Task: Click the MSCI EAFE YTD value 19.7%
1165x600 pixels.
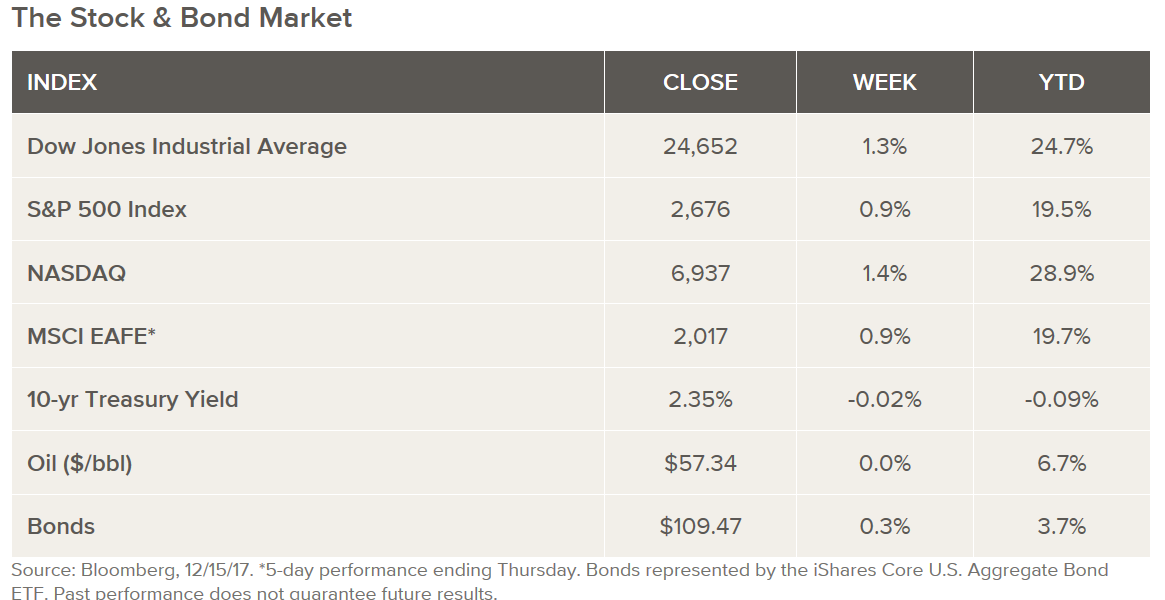Action: [x=1061, y=336]
